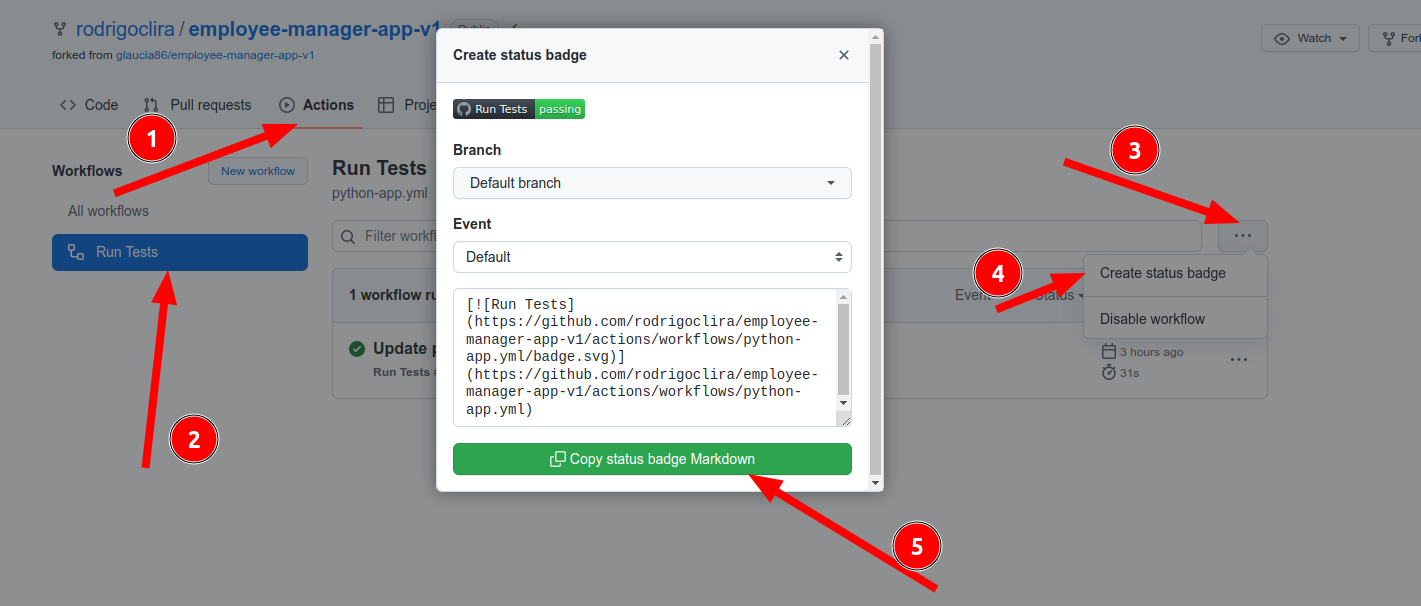The width and height of the screenshot is (1421, 606).
Task: Select Disable workflow from the context menu
Action: tap(1154, 318)
